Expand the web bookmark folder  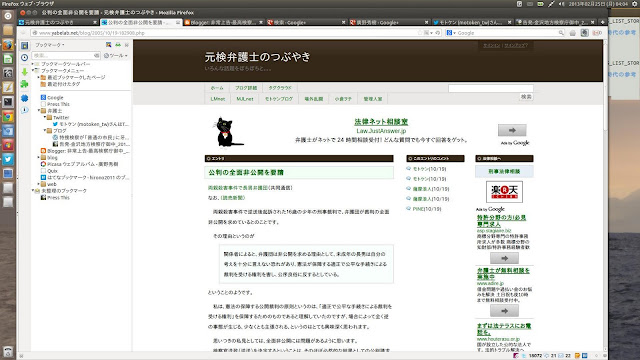[39, 184]
